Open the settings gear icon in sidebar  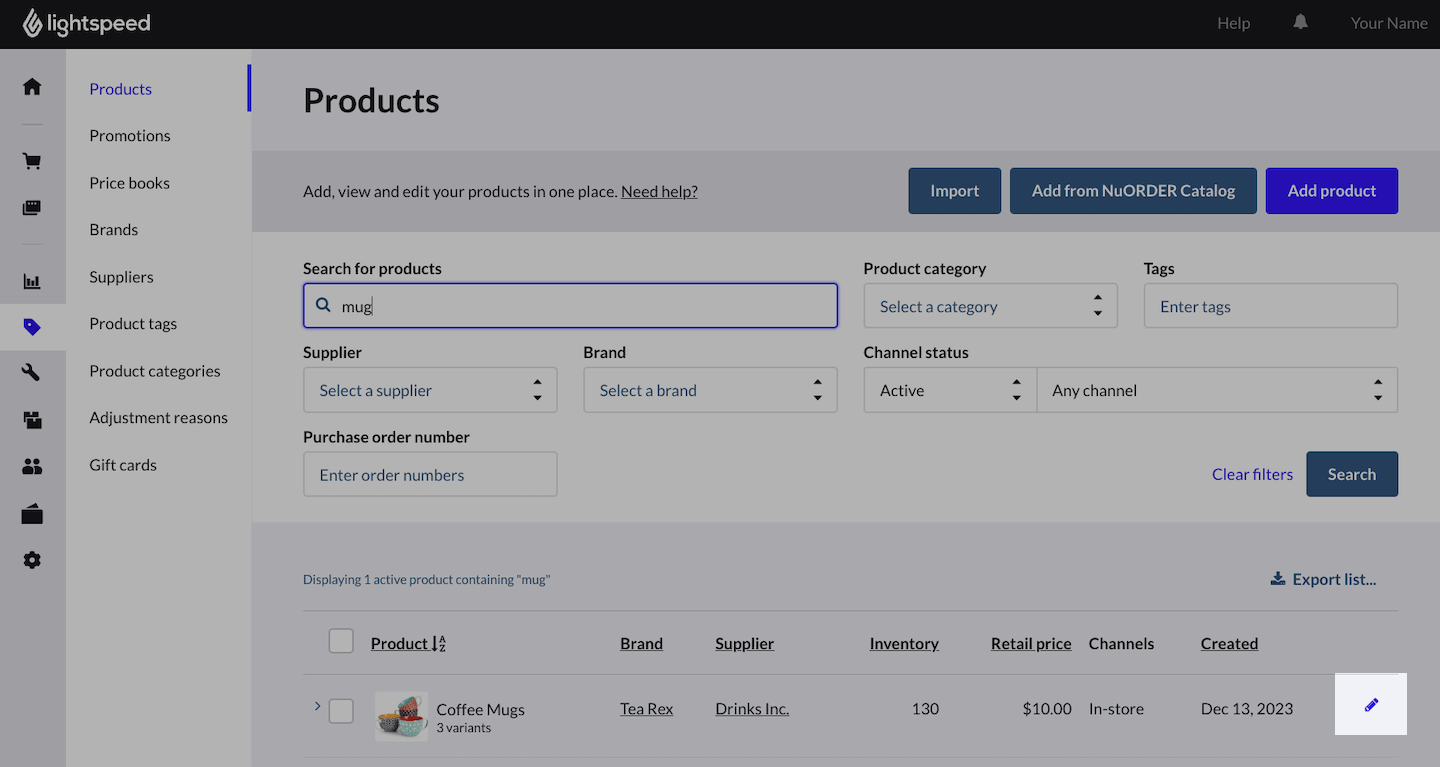(32, 560)
